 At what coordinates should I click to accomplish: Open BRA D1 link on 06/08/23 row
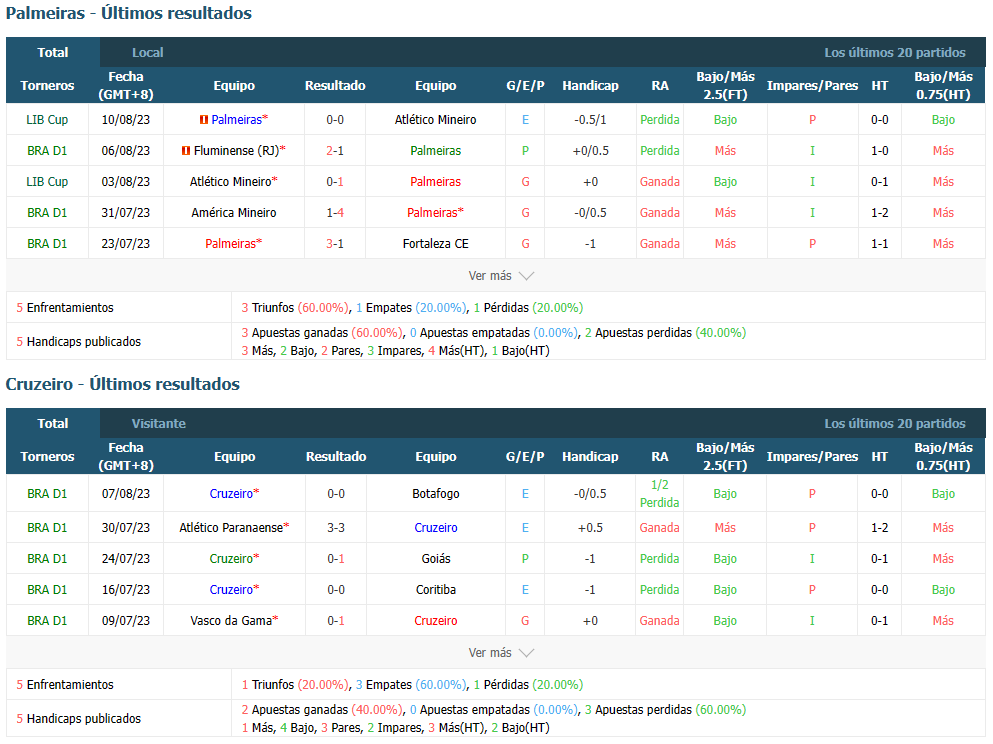[x=47, y=151]
